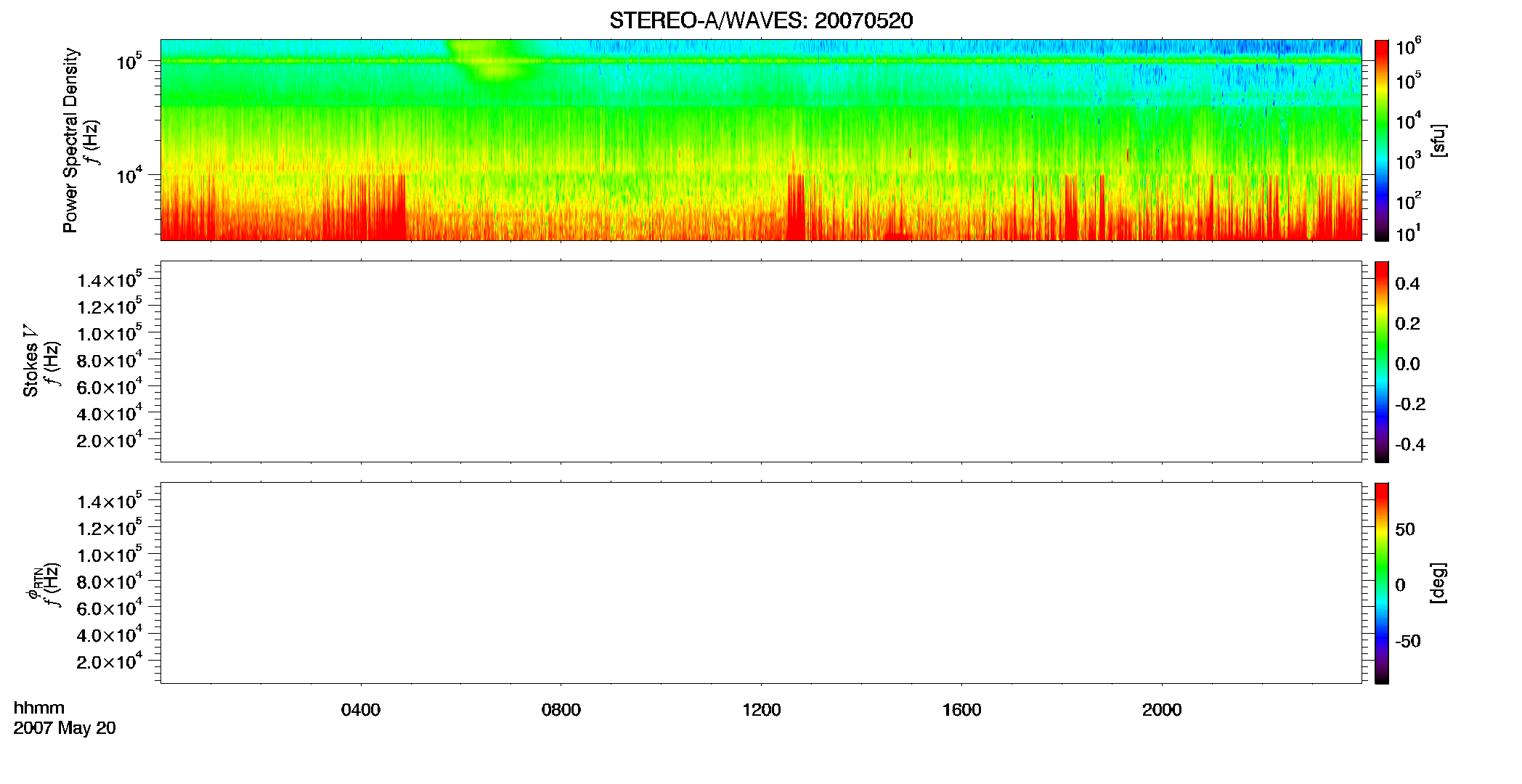1522x784 pixels.
Task: Click the green emission burst near 0600
Action: [x=494, y=61]
